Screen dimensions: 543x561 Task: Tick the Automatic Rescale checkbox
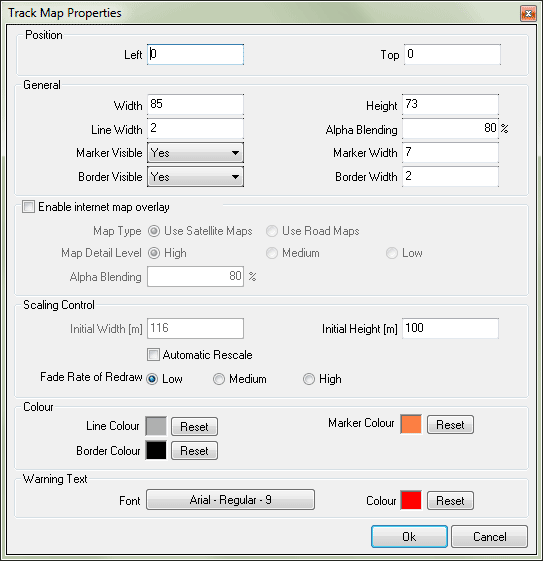(x=153, y=355)
